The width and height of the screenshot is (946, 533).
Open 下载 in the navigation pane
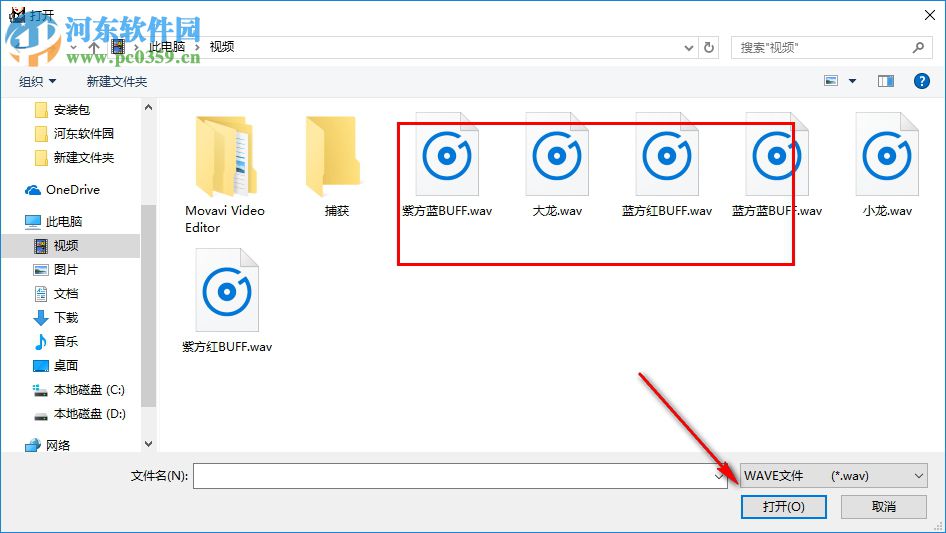click(x=56, y=318)
